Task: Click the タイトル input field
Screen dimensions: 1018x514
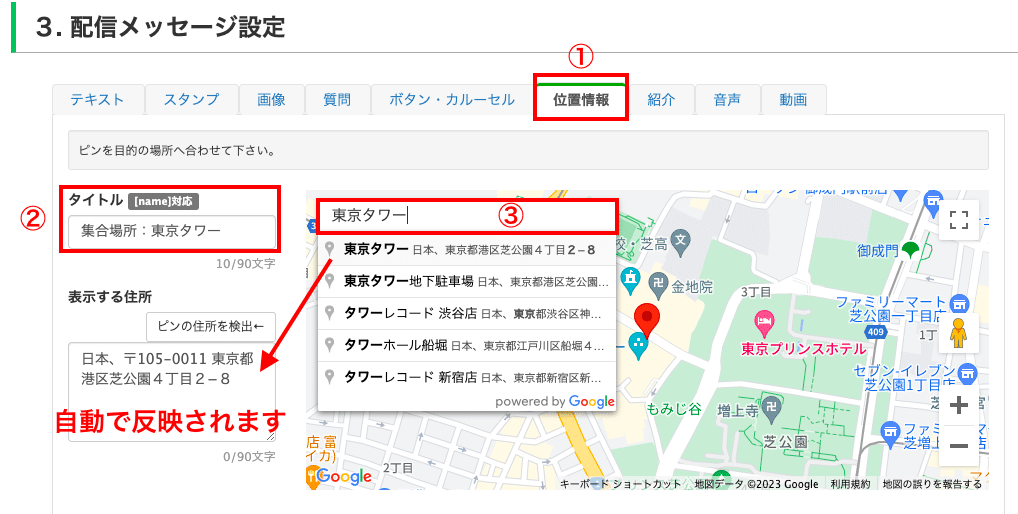Action: click(x=172, y=230)
